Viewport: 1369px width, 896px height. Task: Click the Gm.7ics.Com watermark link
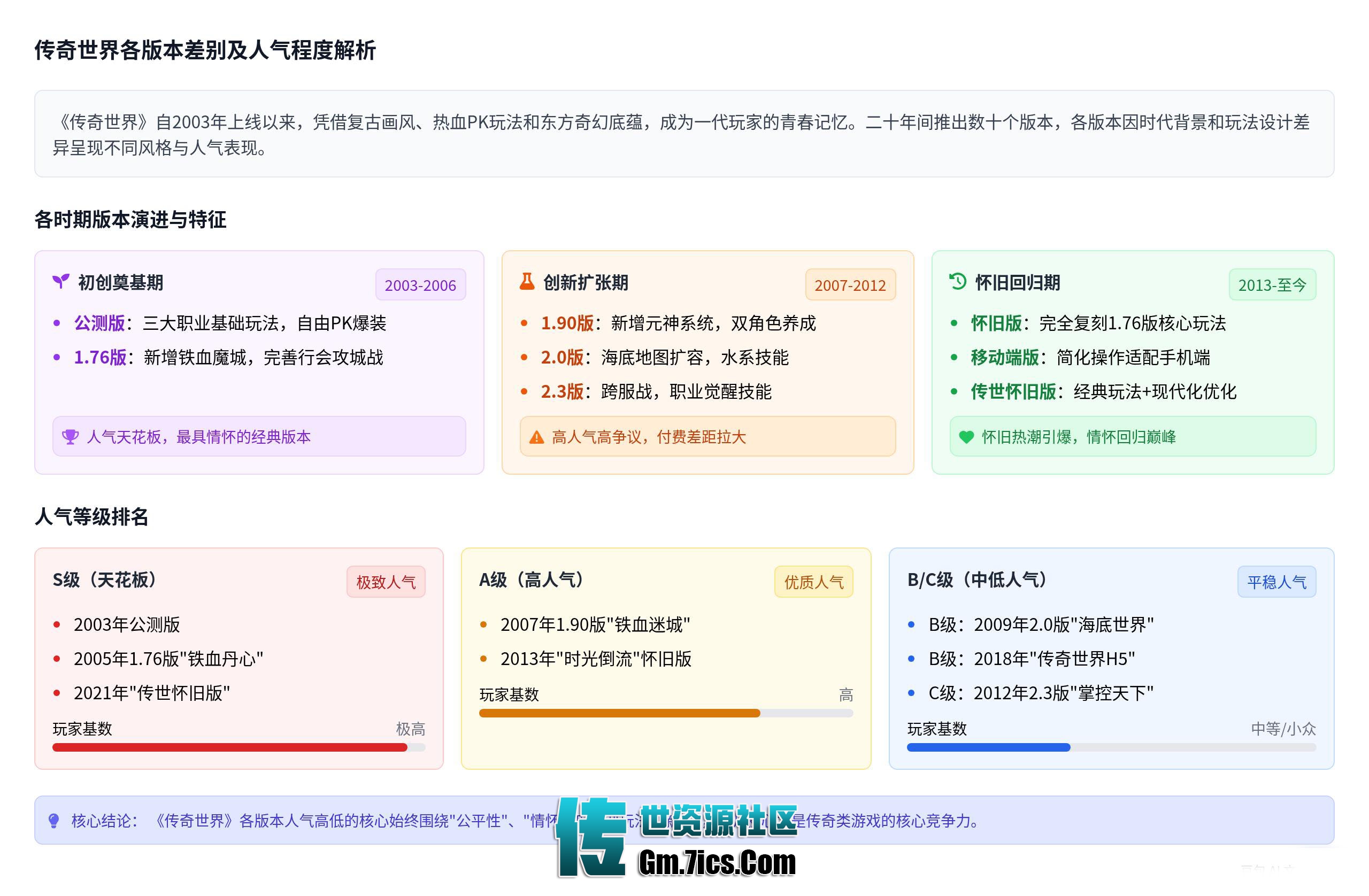(x=717, y=864)
